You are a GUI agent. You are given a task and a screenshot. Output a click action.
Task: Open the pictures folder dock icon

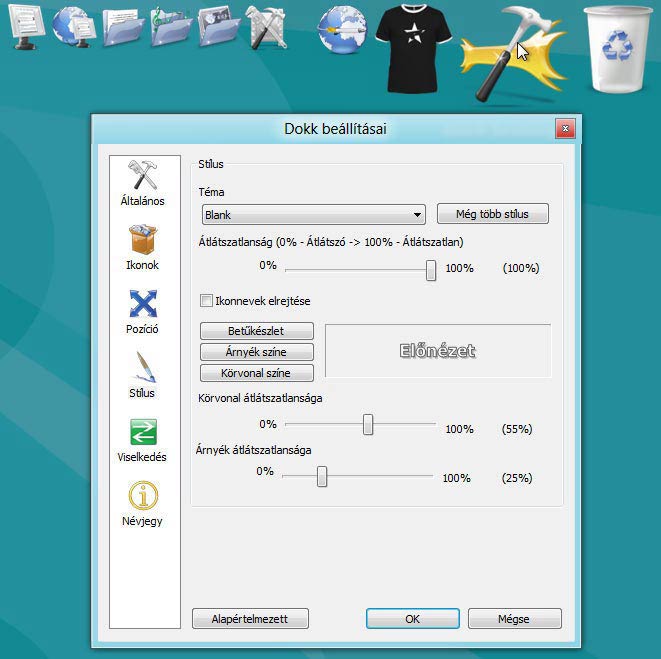[218, 27]
